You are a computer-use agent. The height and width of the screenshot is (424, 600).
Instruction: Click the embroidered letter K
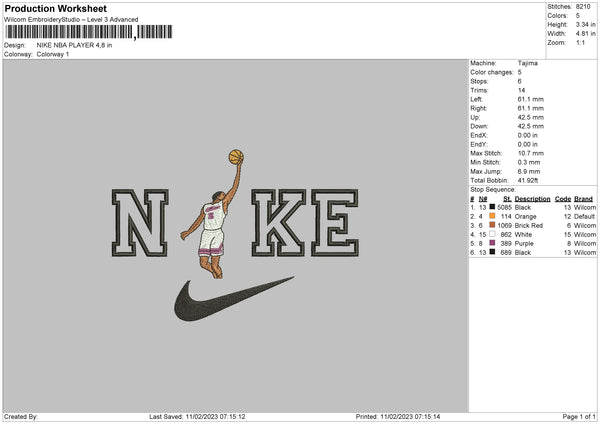click(279, 223)
